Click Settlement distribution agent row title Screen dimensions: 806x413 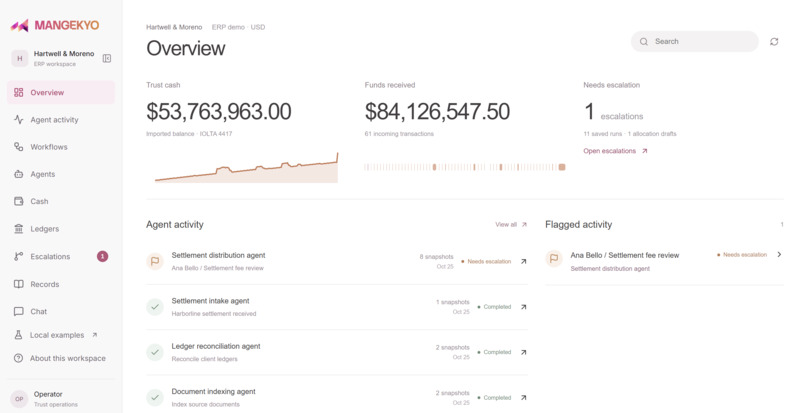218,255
